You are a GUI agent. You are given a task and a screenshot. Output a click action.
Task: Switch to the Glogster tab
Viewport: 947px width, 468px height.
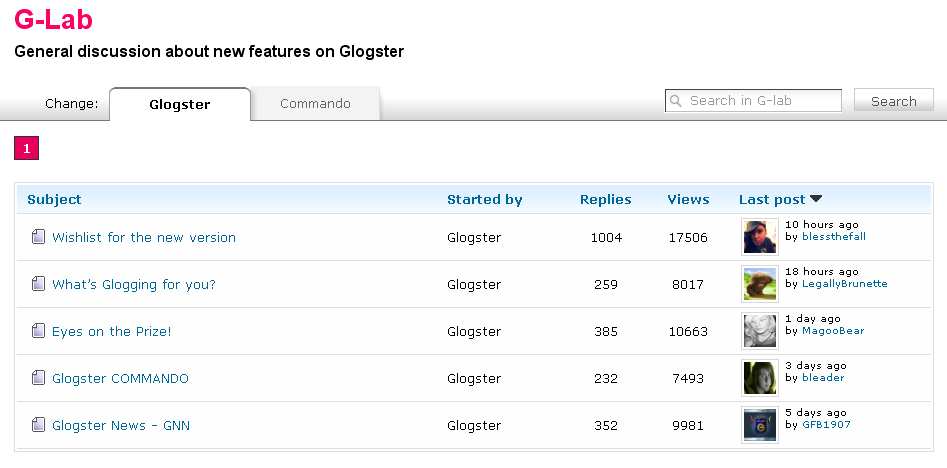[x=180, y=104]
